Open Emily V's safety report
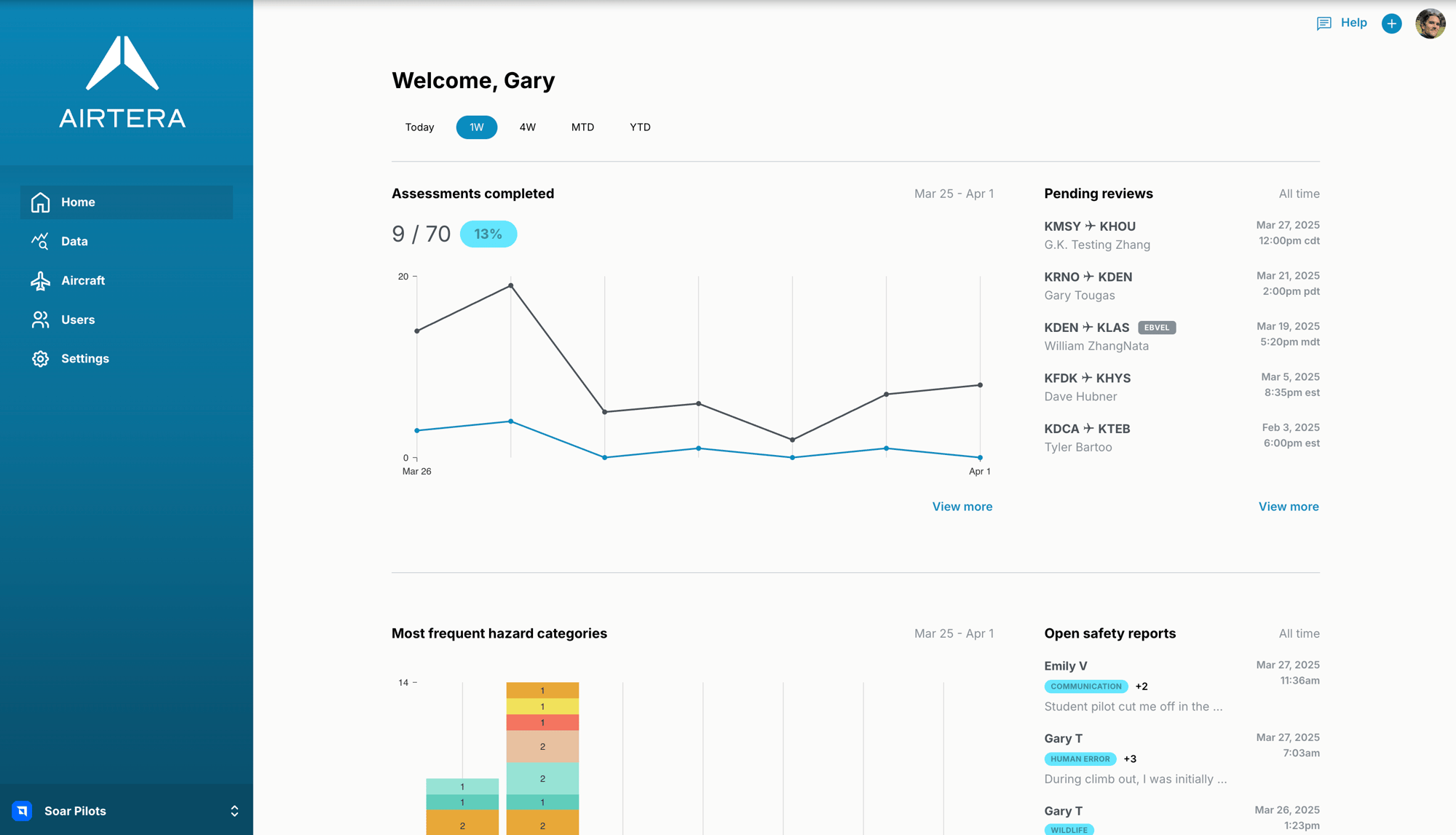This screenshot has height=835, width=1456. coord(1182,686)
